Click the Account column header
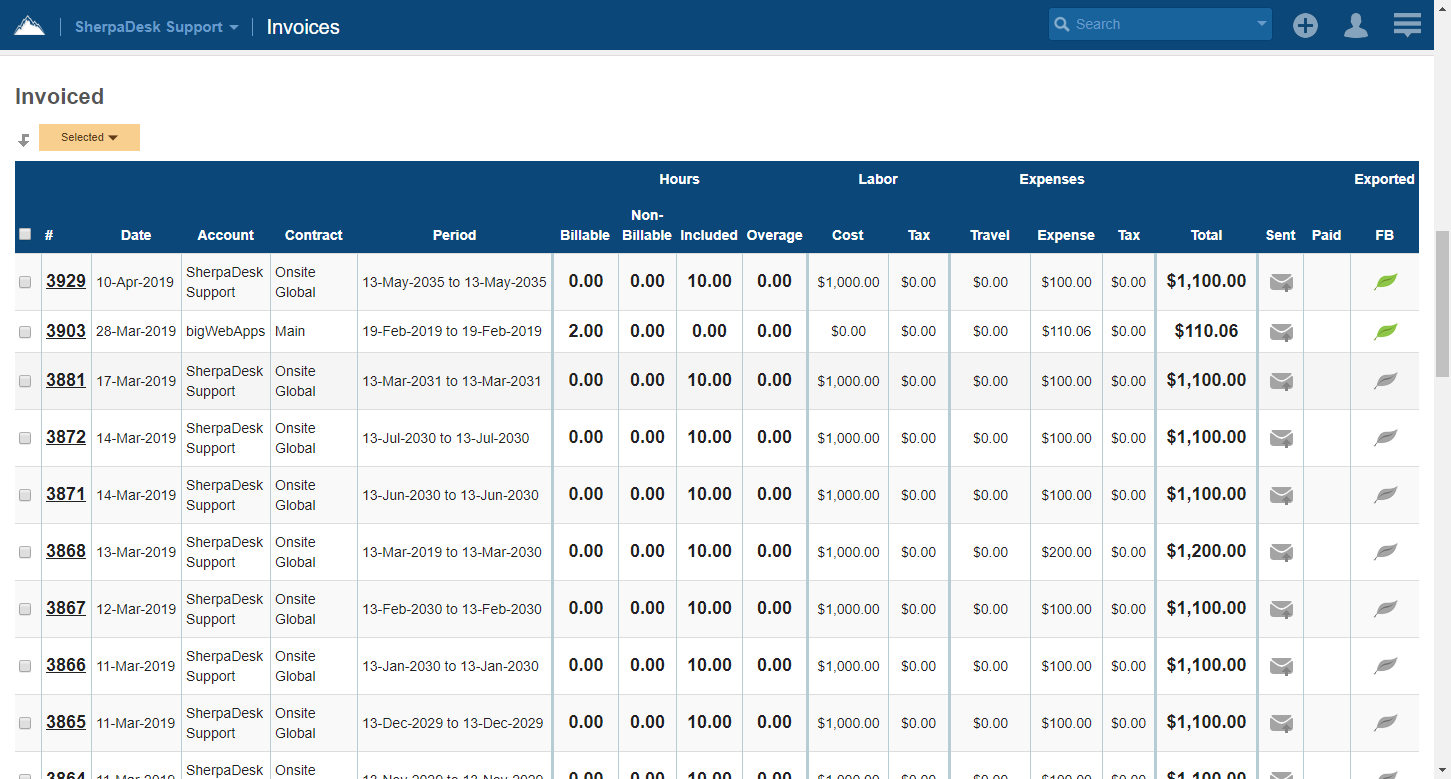This screenshot has height=779, width=1451. pos(226,235)
